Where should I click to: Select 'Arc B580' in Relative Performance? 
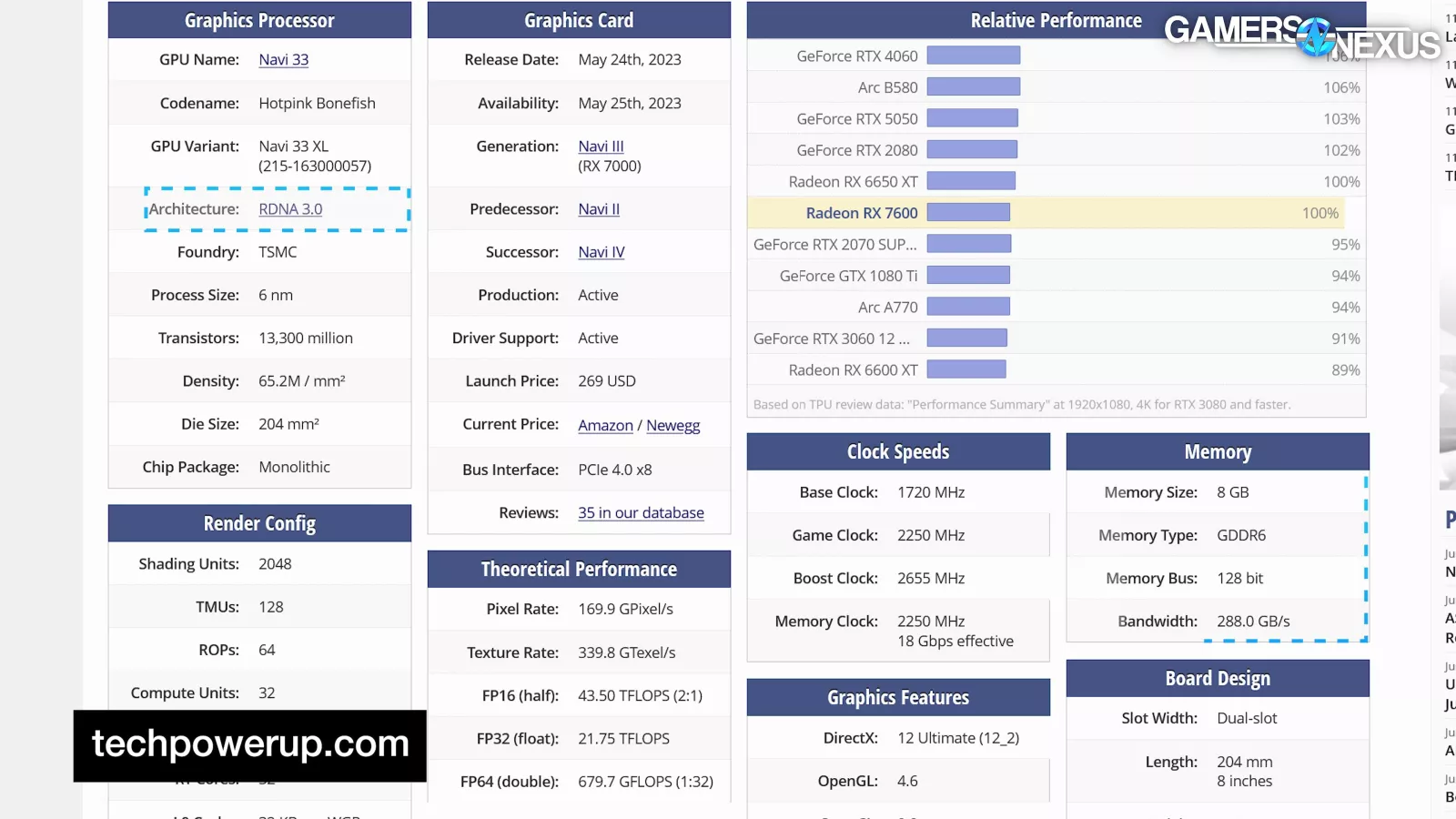(x=888, y=87)
